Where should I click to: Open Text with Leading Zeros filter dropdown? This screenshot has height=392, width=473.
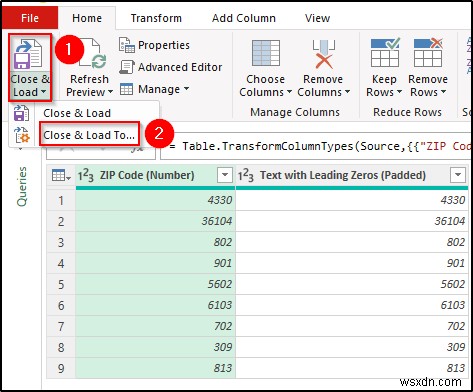458,175
